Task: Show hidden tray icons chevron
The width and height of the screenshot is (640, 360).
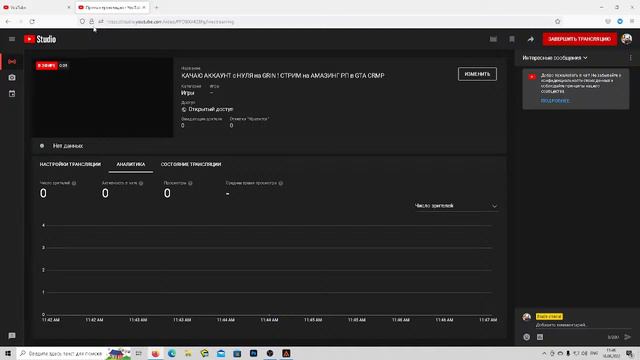Action: click(x=544, y=353)
